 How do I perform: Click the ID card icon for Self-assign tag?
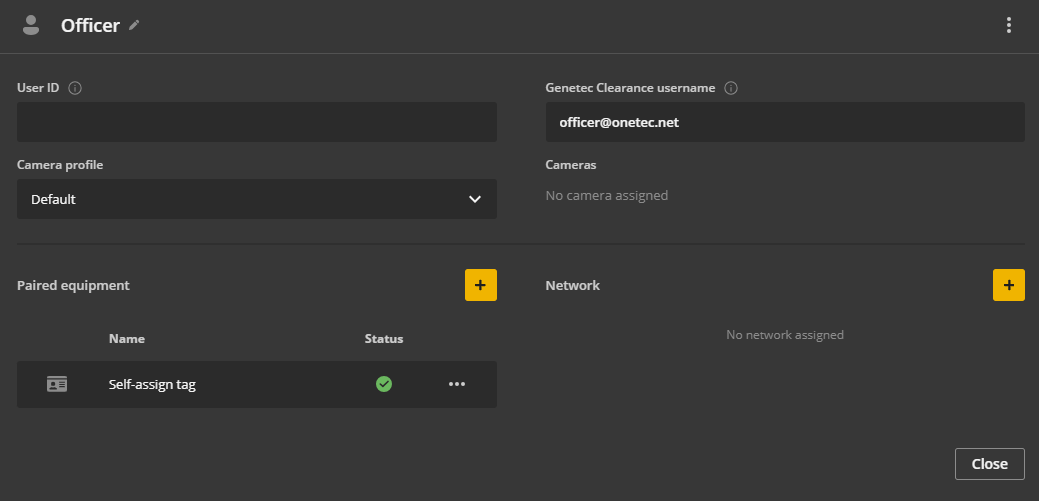coord(57,384)
